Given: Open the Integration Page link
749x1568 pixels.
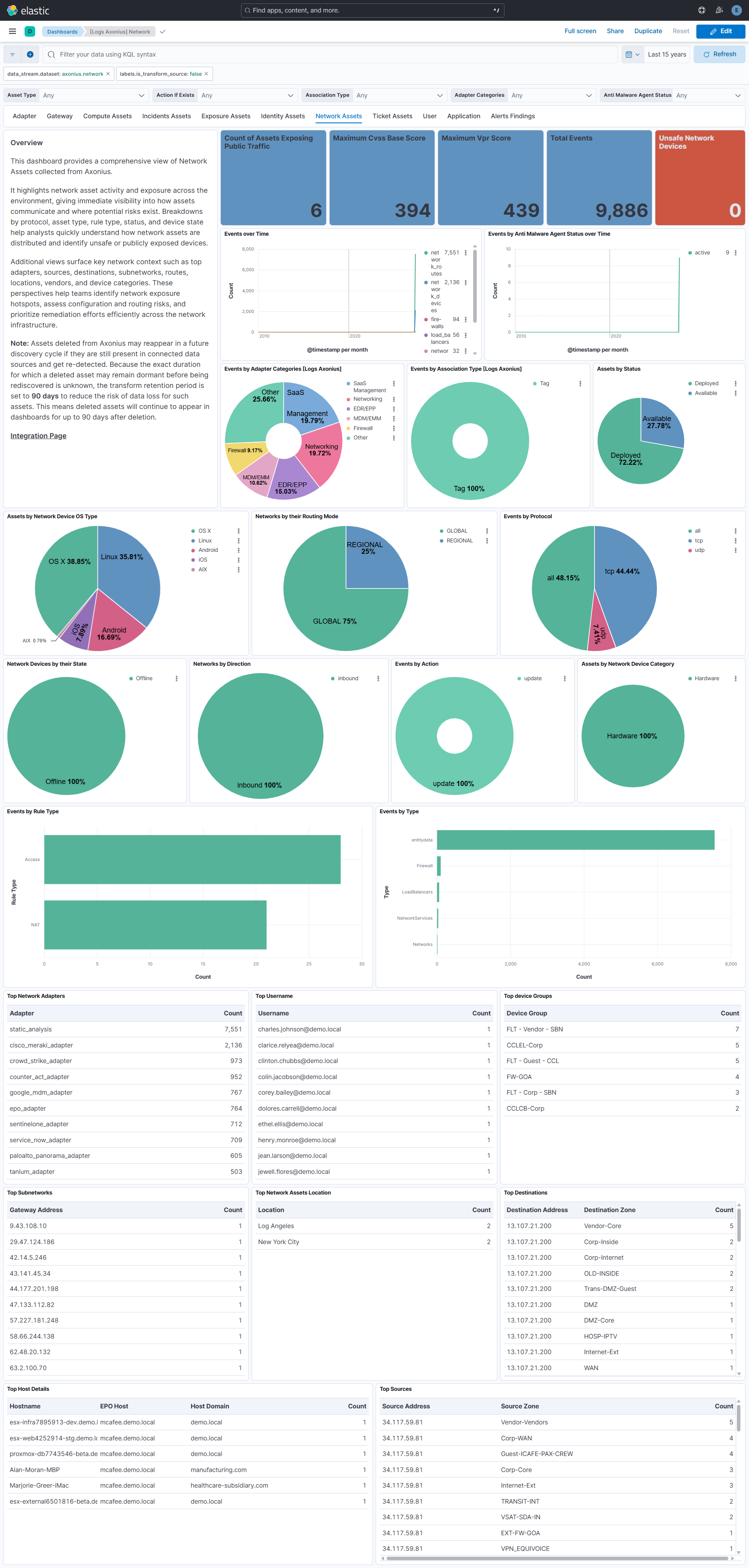Looking at the screenshot, I should 38,436.
